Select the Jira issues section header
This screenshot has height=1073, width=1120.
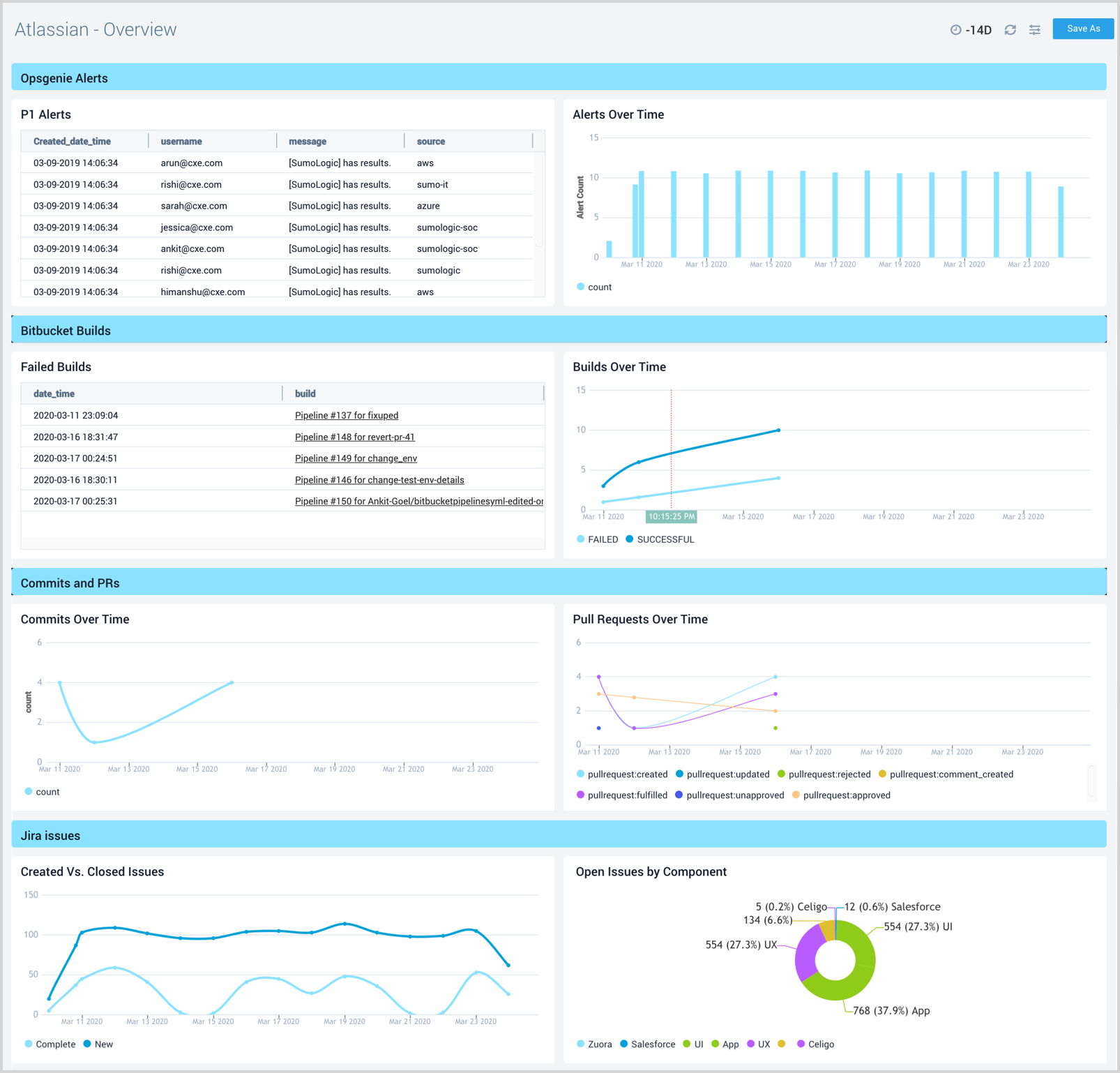click(559, 835)
